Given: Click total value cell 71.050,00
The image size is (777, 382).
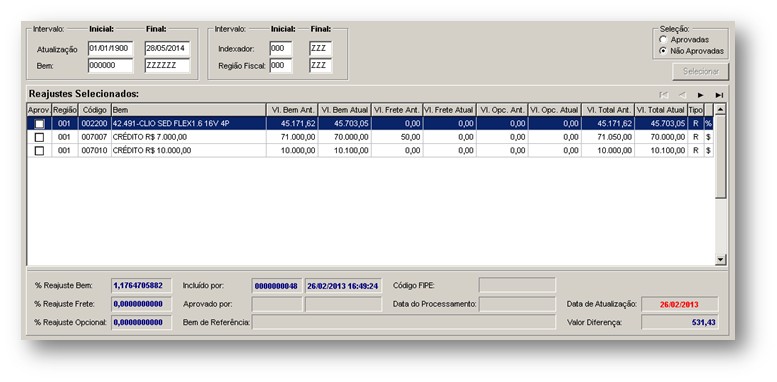Looking at the screenshot, I should click(x=608, y=137).
